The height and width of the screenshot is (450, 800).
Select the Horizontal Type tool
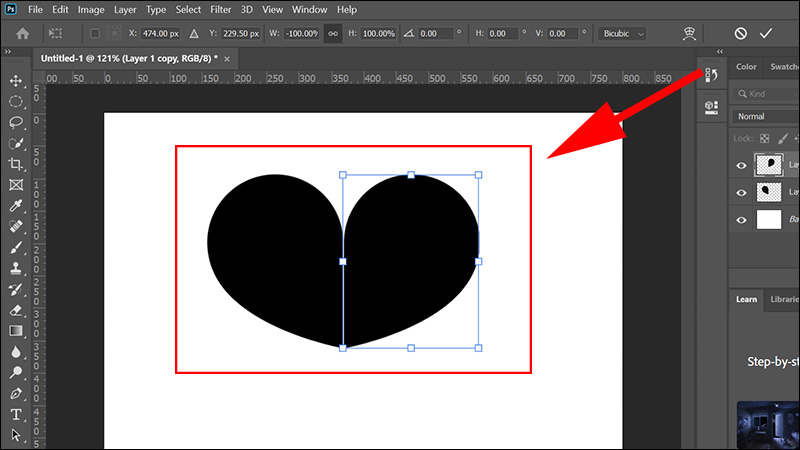coord(16,414)
